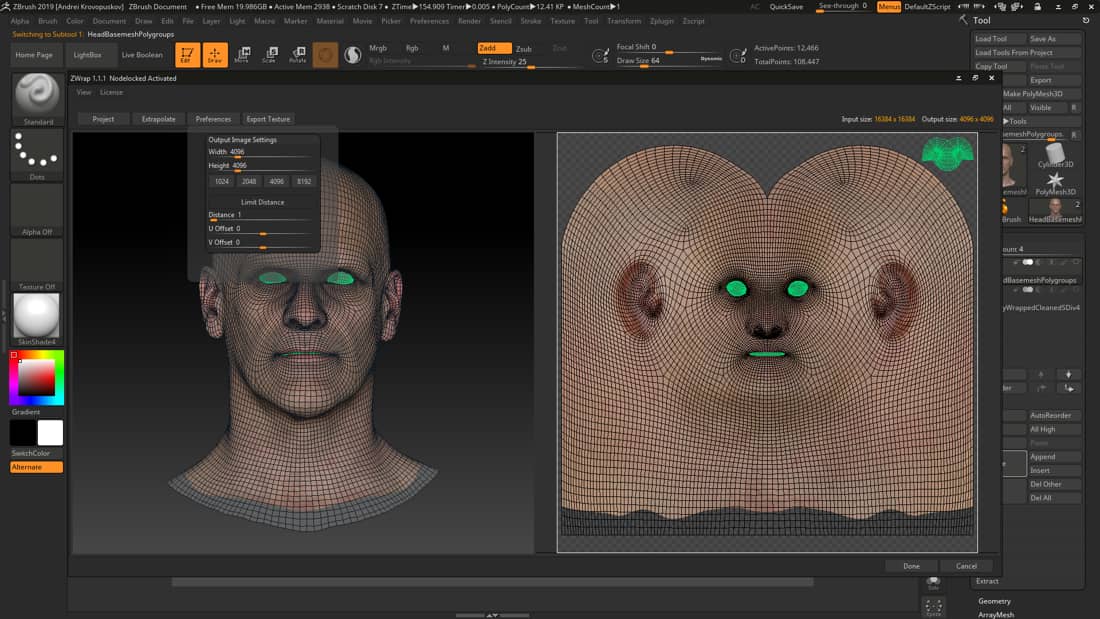1100x619 pixels.
Task: Toggle Rgb channel
Action: [x=412, y=48]
